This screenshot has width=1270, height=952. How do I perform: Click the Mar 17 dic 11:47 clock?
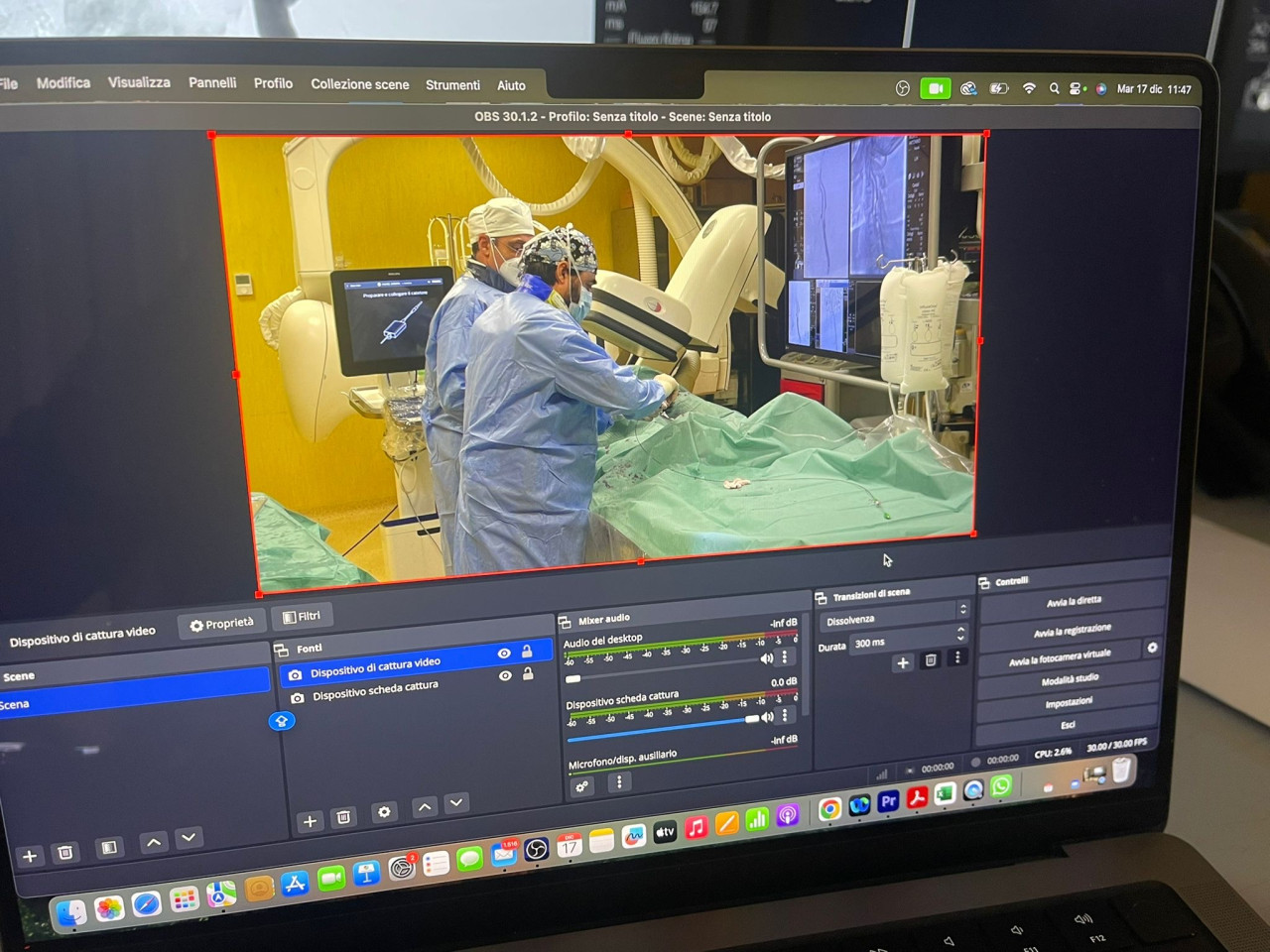[1154, 89]
